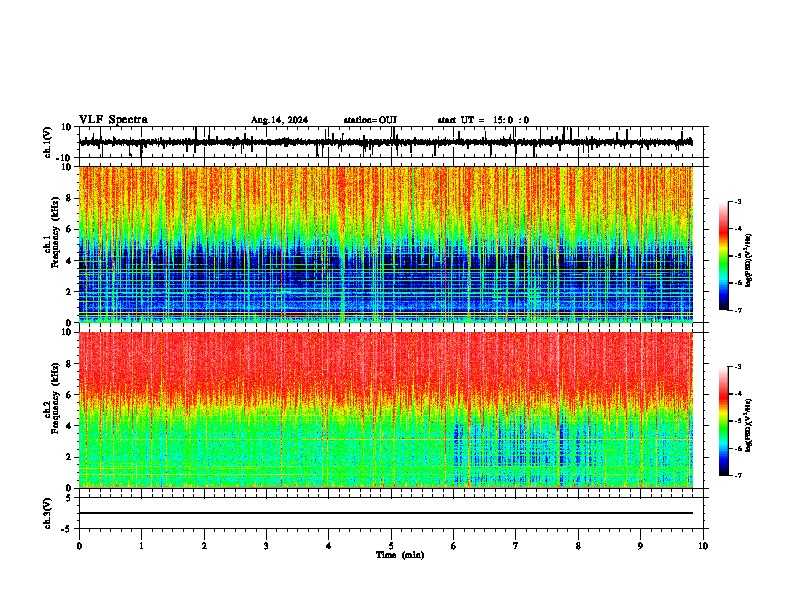Click the ch.2 color bar "-7" label

[738, 475]
